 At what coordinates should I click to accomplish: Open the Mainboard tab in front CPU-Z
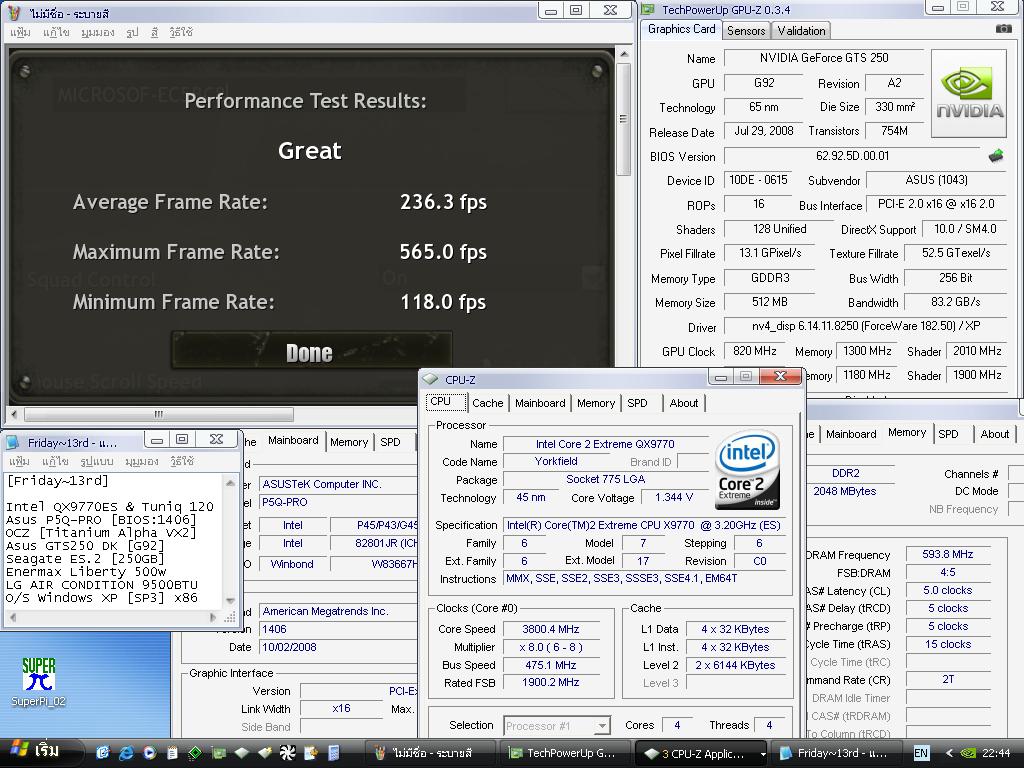click(540, 403)
